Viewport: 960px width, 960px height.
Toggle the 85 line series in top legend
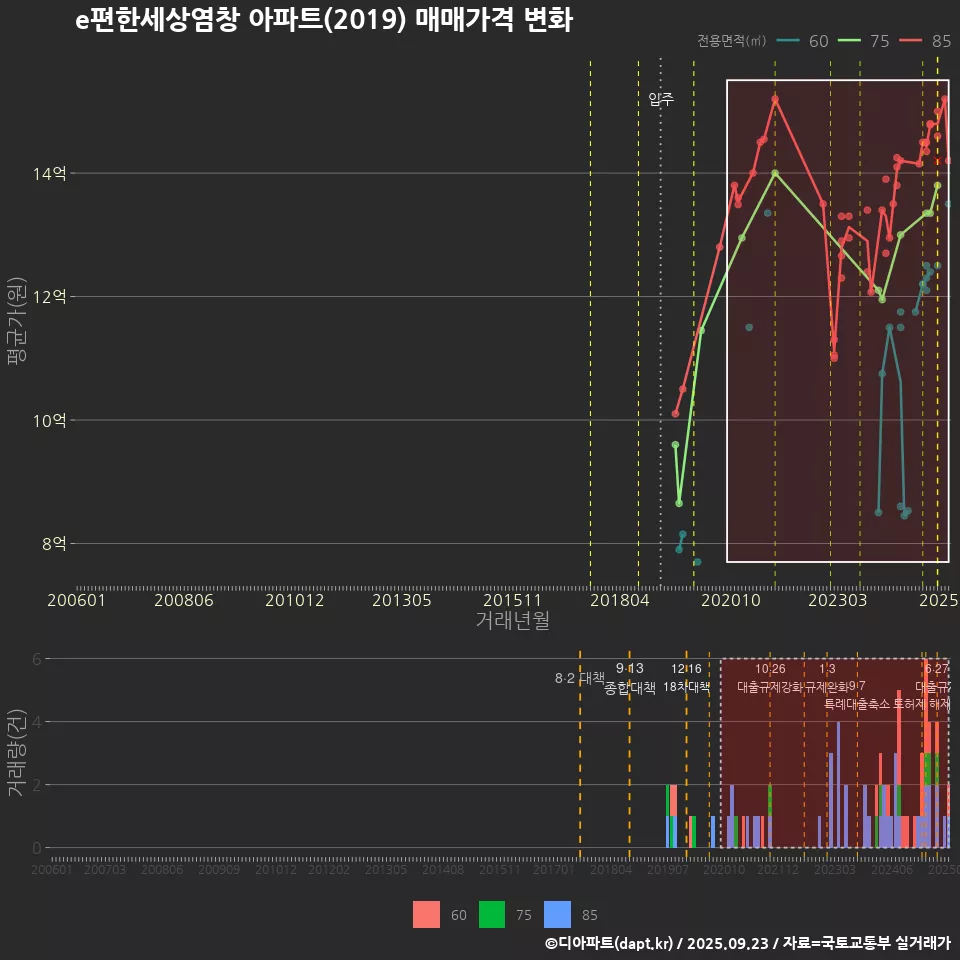coord(926,41)
